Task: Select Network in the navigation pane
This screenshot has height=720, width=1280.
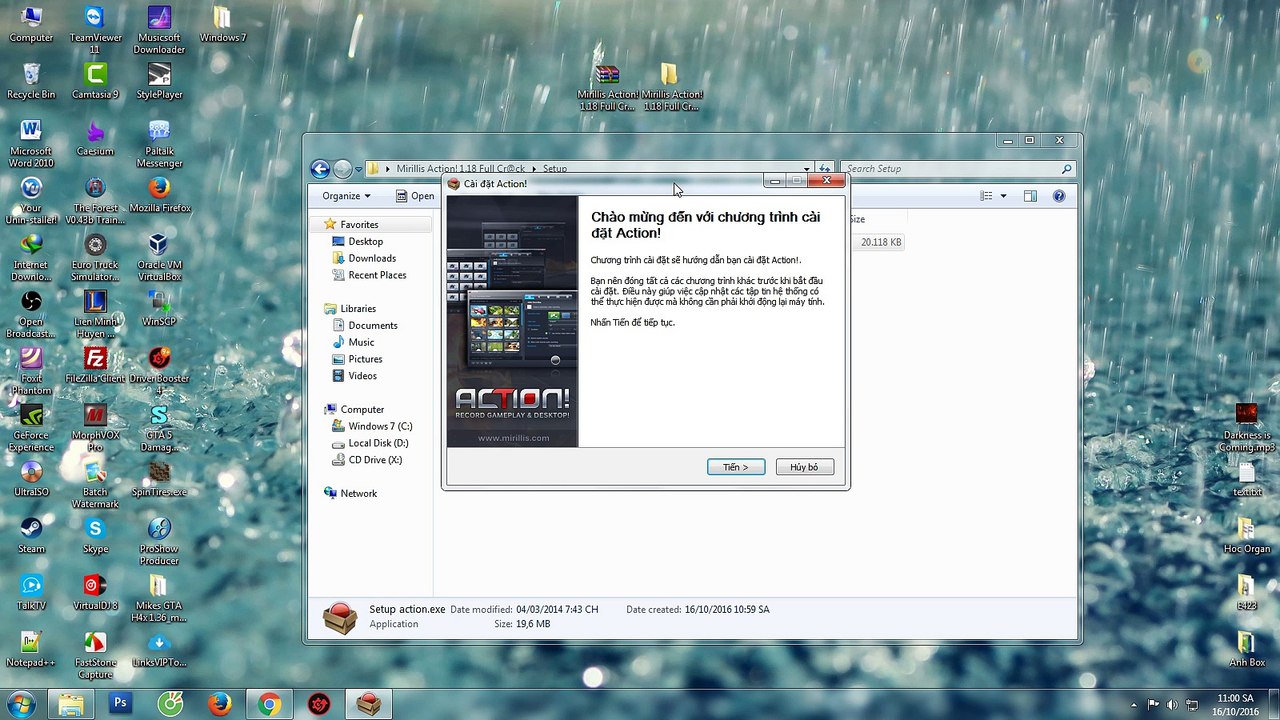Action: pyautogui.click(x=358, y=494)
